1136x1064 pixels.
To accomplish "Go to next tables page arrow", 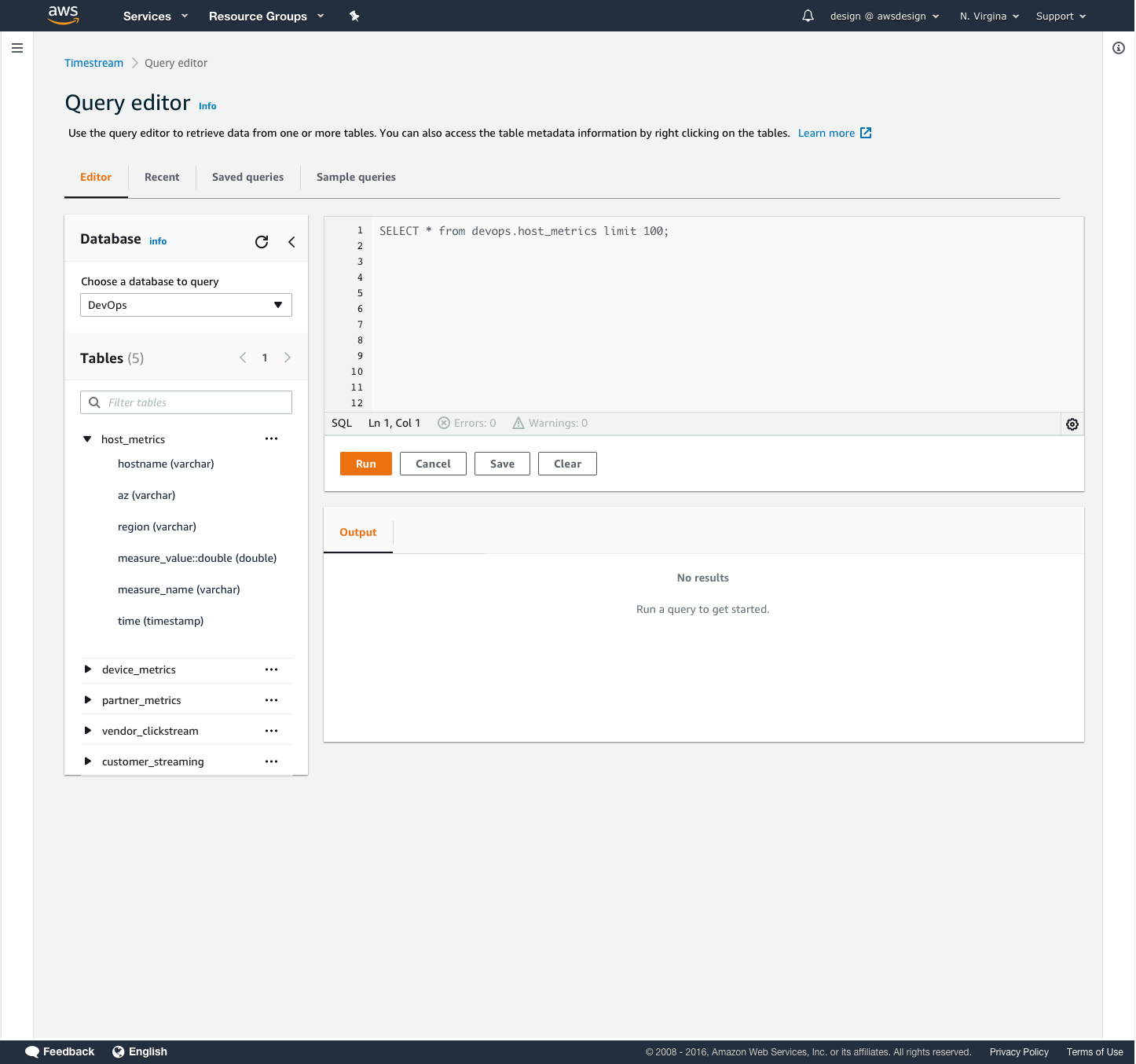I will pos(288,358).
